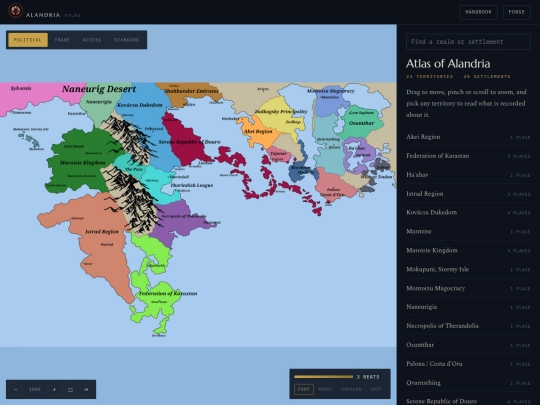Open the Handbook
The width and height of the screenshot is (540, 405).
click(478, 12)
